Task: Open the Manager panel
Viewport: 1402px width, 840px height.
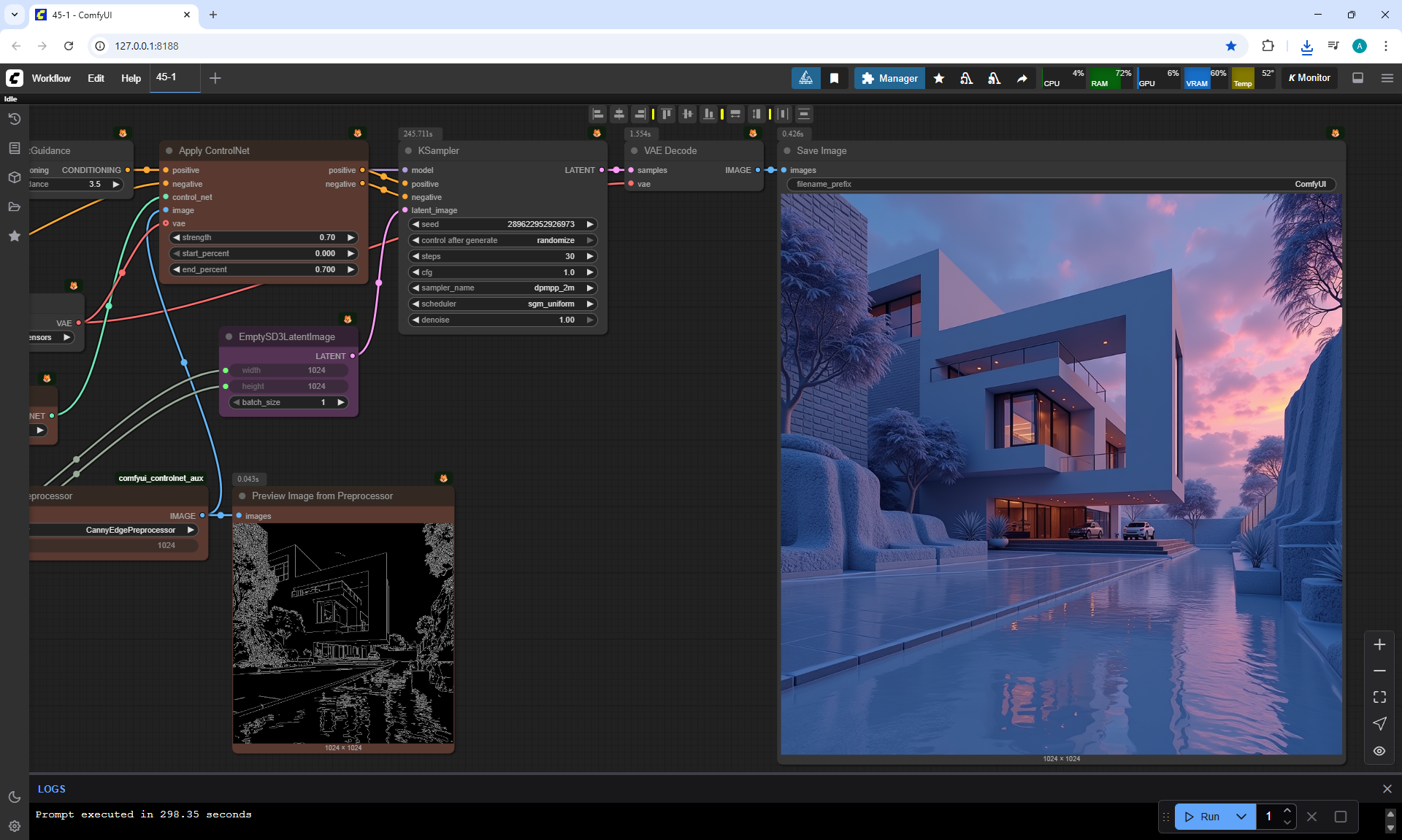Action: coord(889,78)
